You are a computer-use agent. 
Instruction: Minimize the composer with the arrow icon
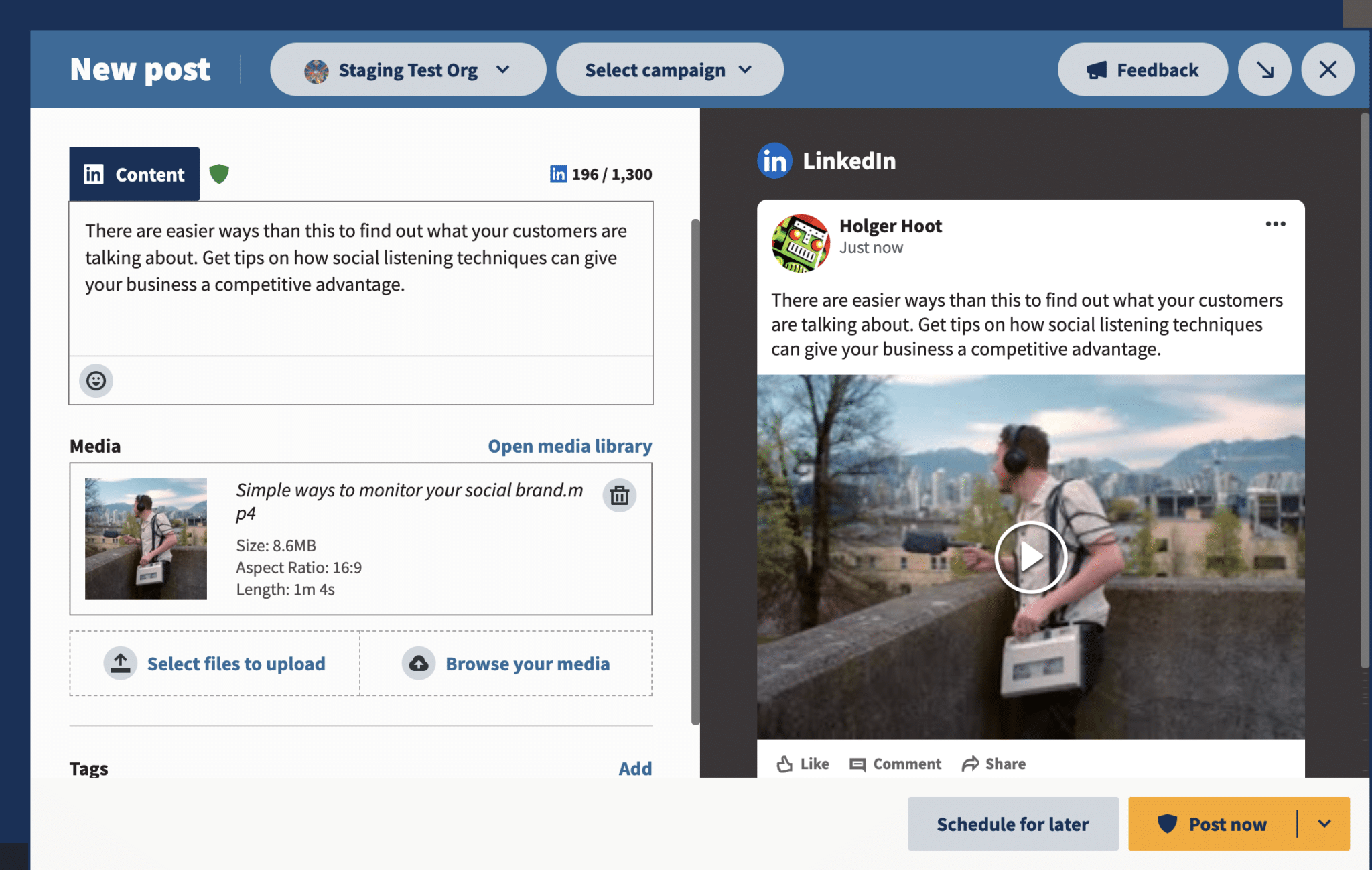1264,69
